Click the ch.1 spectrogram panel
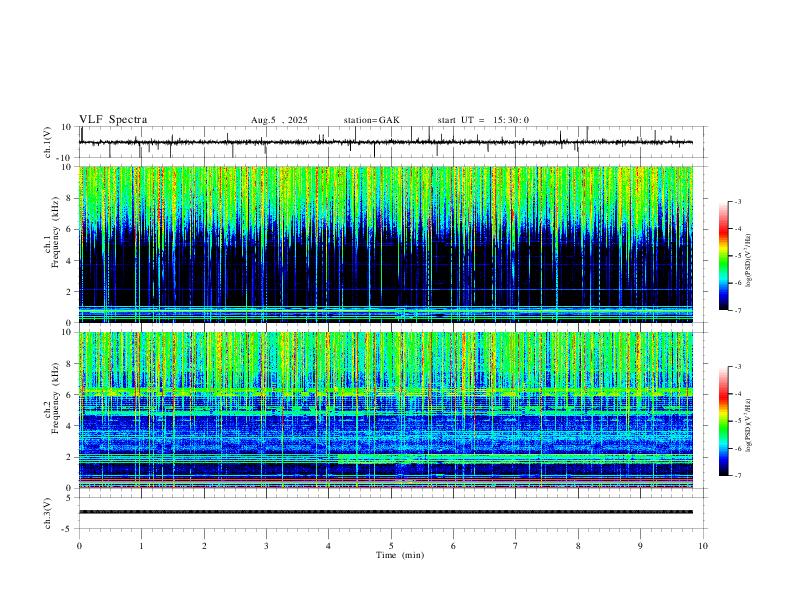This screenshot has height=612, width=792. (x=386, y=244)
